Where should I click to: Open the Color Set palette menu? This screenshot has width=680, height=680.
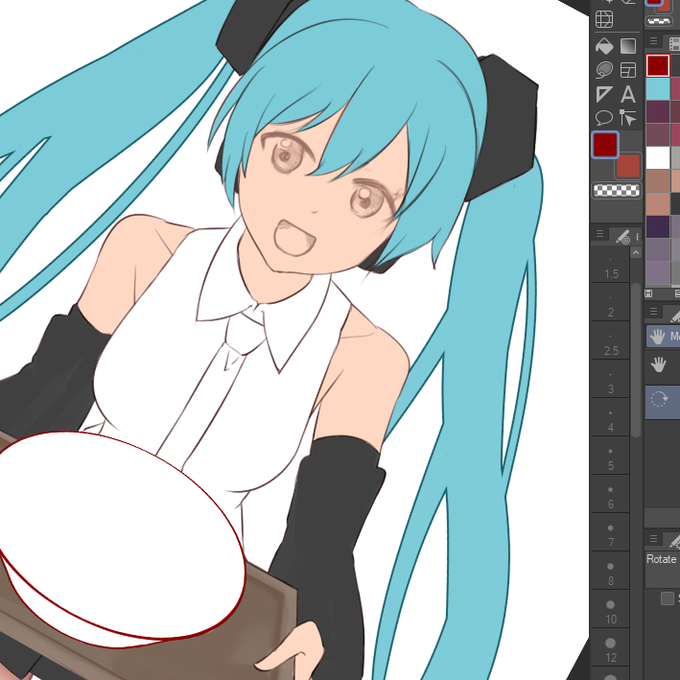coord(654,41)
